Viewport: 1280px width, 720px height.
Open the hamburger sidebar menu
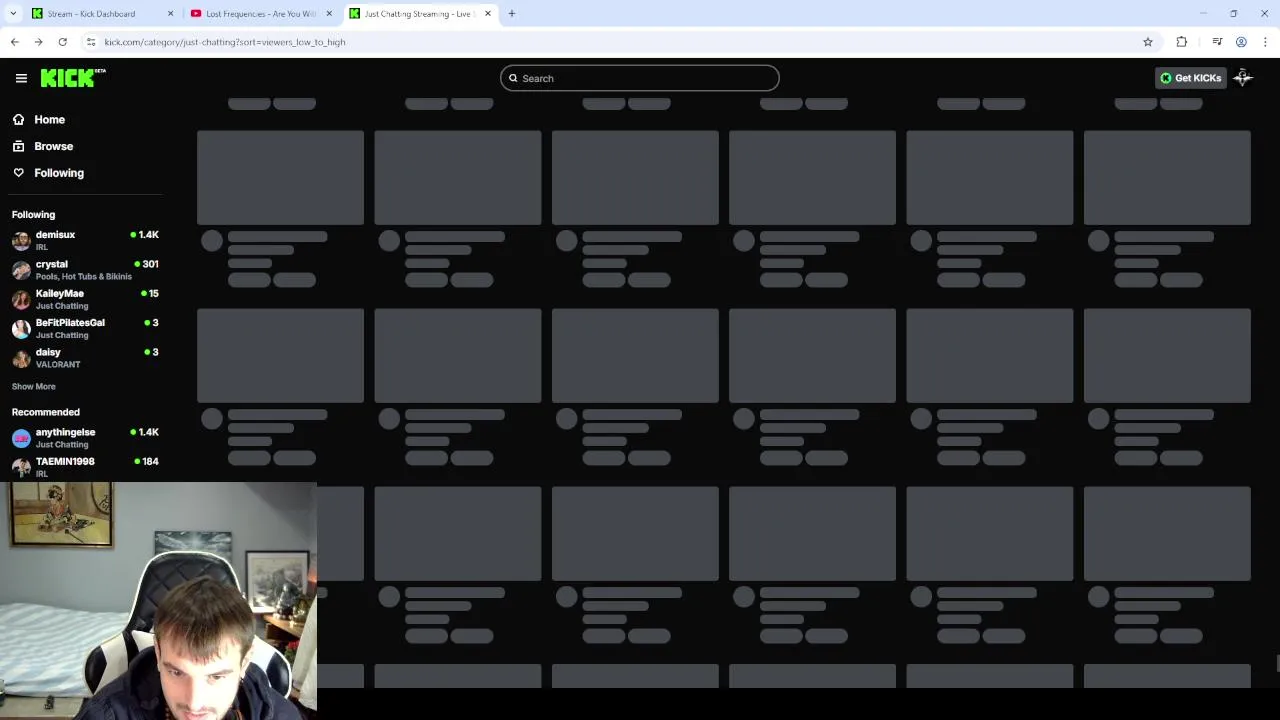coord(21,78)
